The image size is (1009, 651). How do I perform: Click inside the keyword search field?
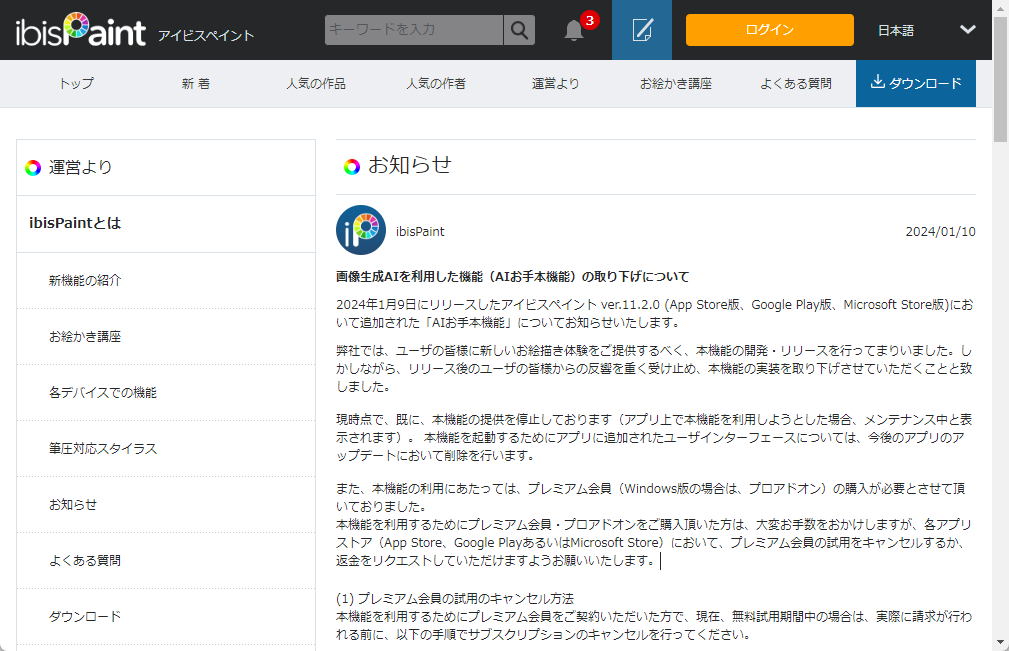(x=410, y=29)
